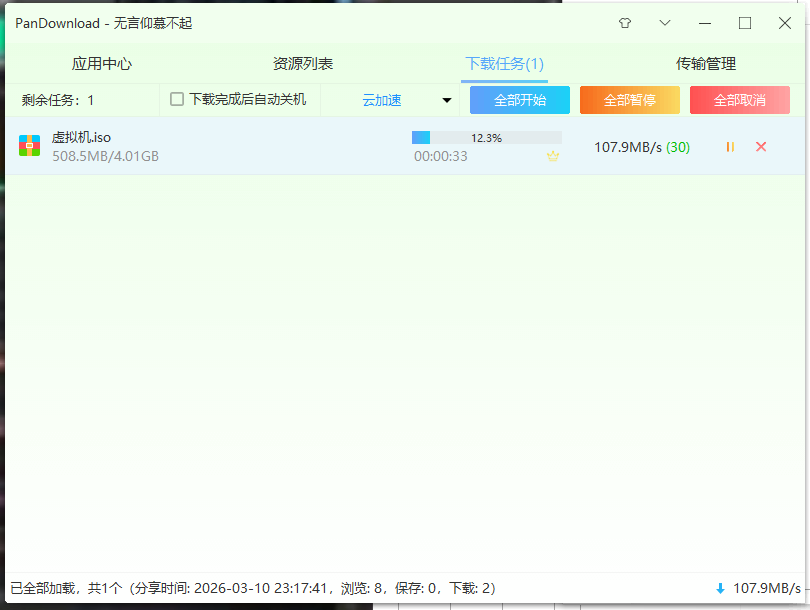Switch to the 资源列表 tab
Viewport: 810px width, 610px height.
(301, 62)
